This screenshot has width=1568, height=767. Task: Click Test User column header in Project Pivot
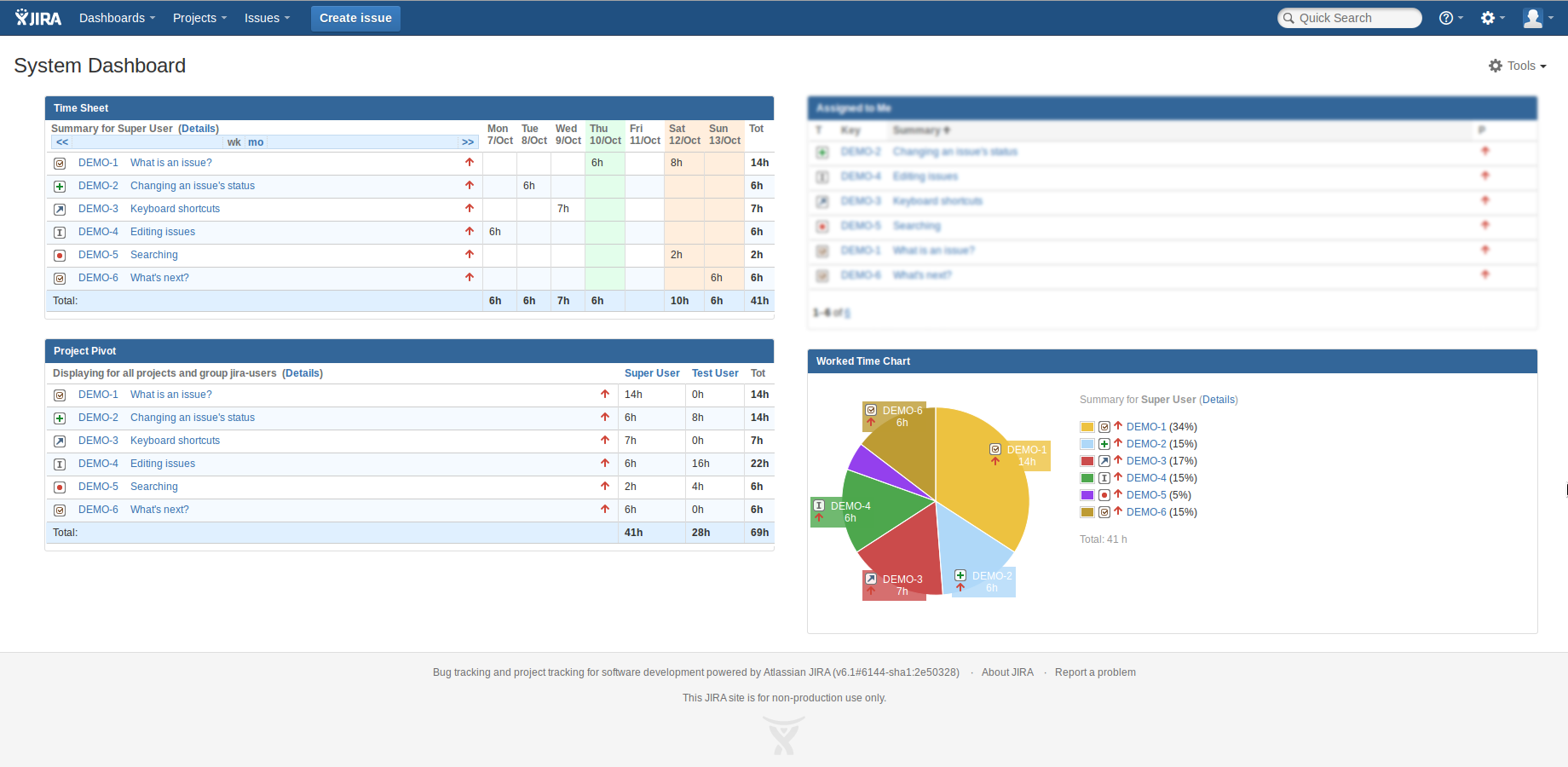715,373
